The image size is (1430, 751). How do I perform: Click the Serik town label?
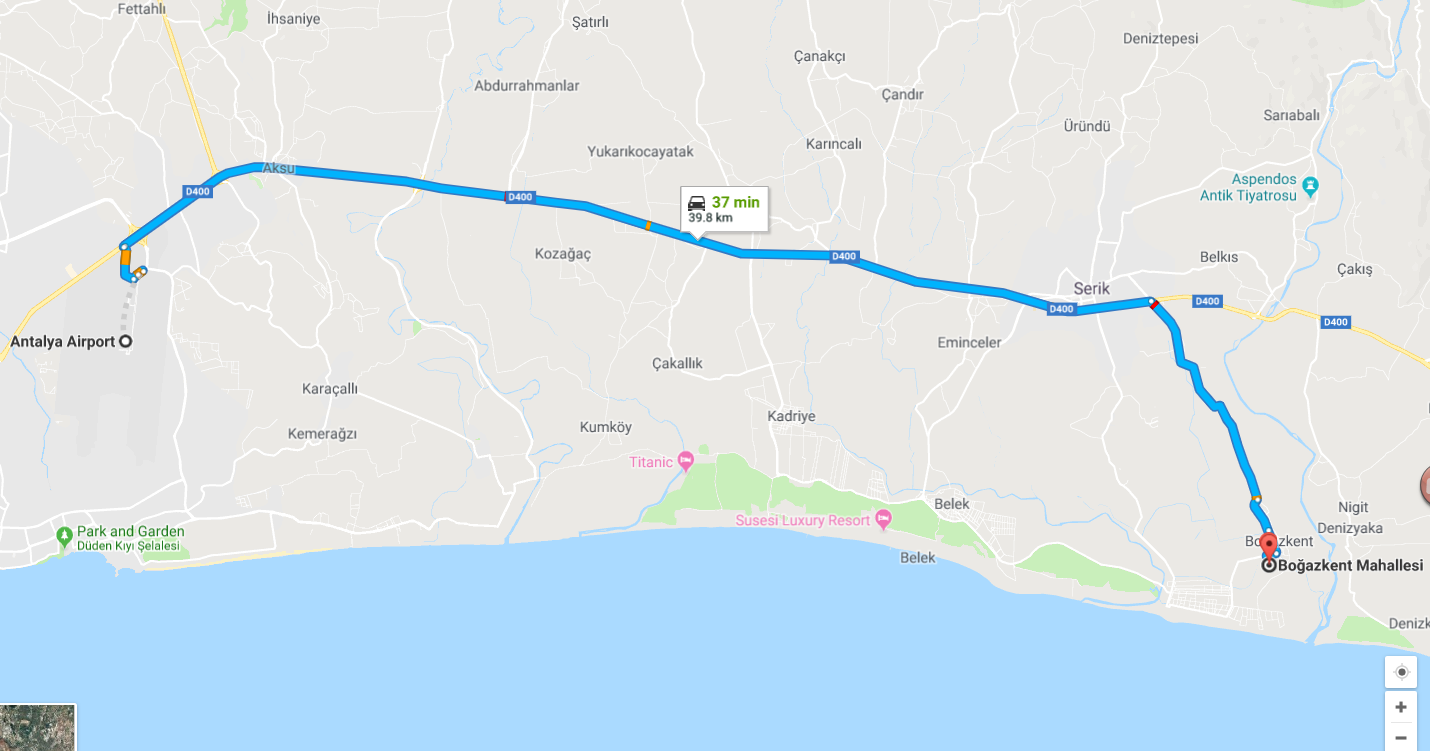tap(1091, 288)
